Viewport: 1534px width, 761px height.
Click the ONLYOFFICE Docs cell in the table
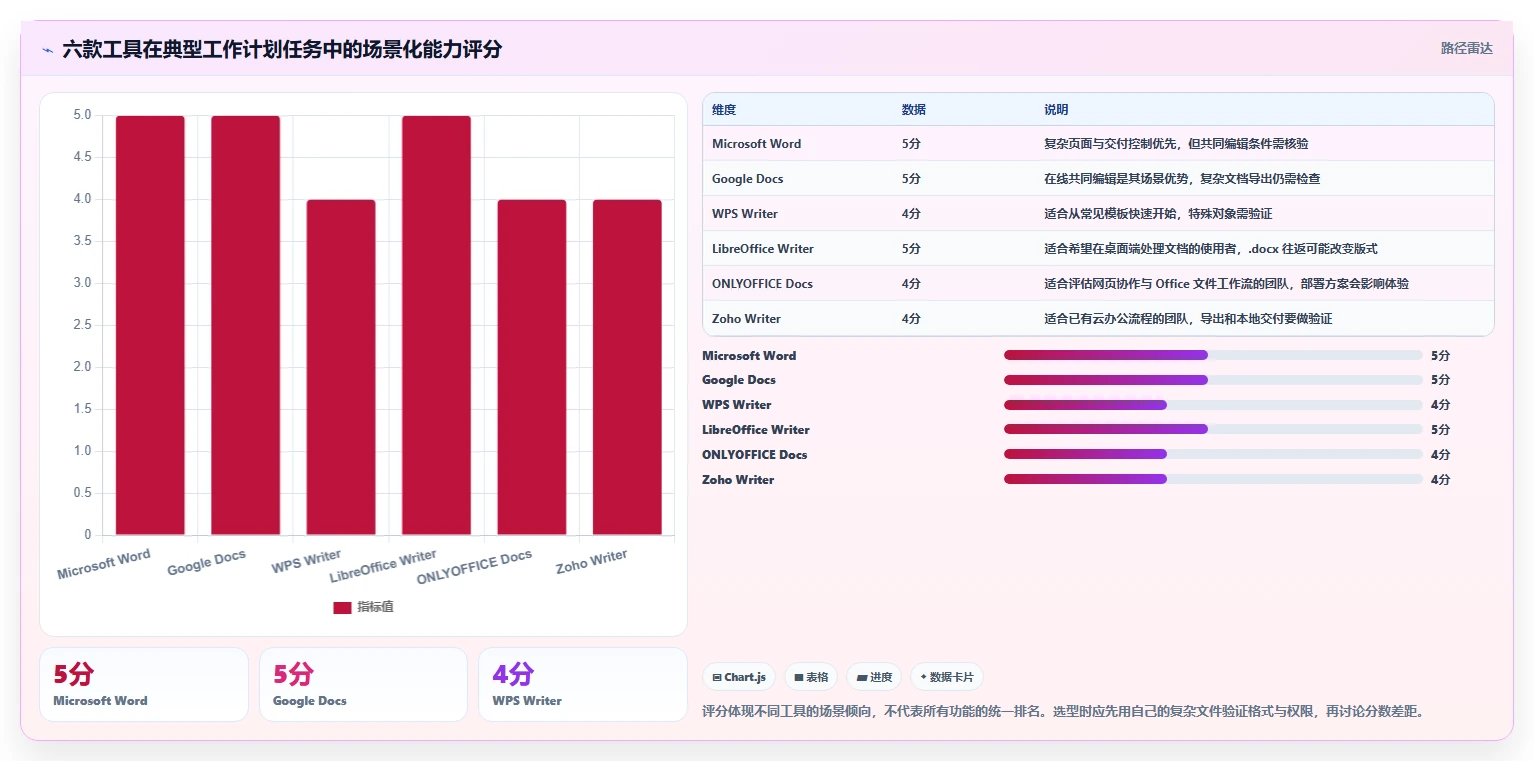pos(763,284)
